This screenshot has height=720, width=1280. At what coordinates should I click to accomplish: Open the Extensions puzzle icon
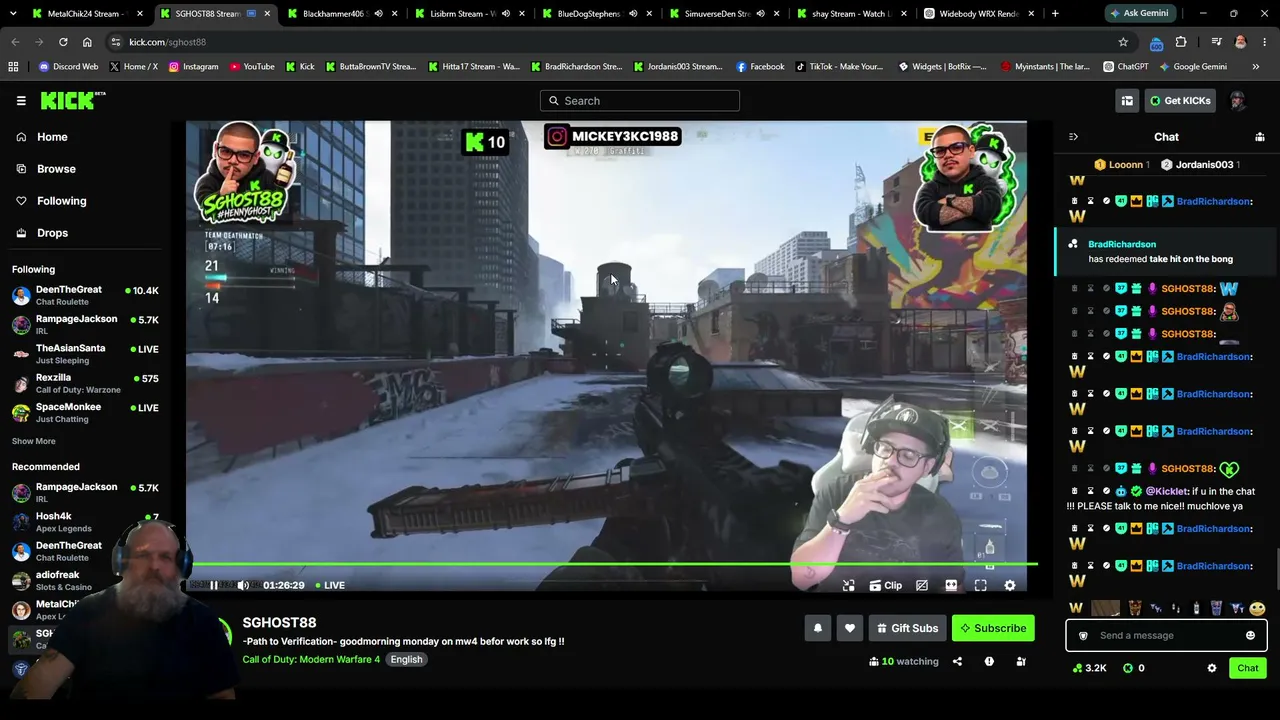(x=1181, y=42)
